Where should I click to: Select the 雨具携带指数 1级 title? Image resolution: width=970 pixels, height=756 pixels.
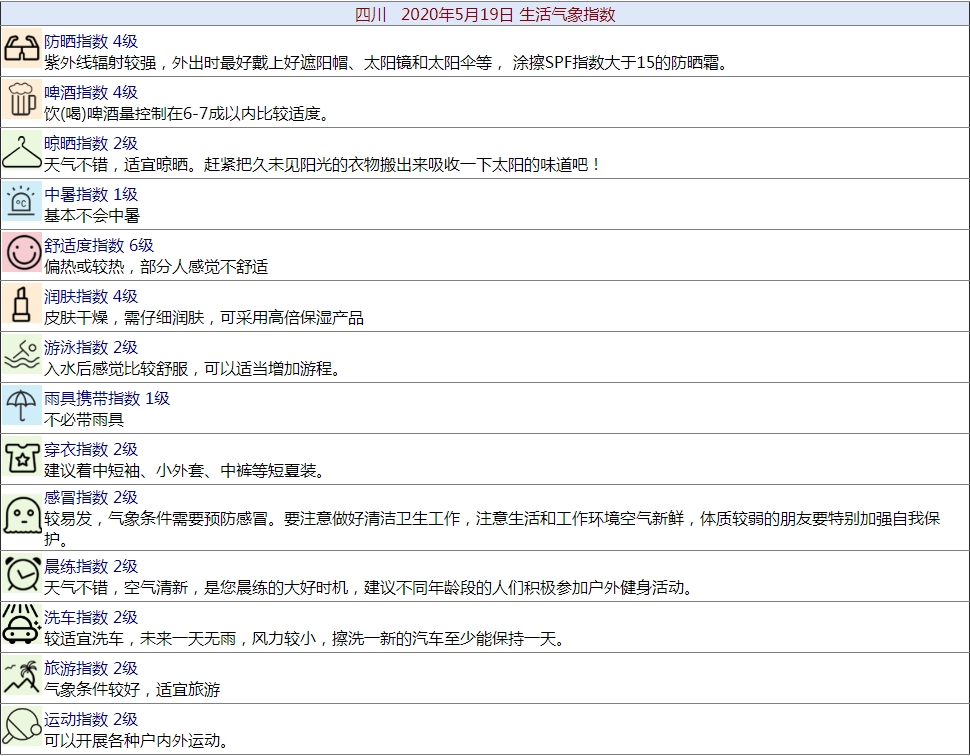click(107, 398)
